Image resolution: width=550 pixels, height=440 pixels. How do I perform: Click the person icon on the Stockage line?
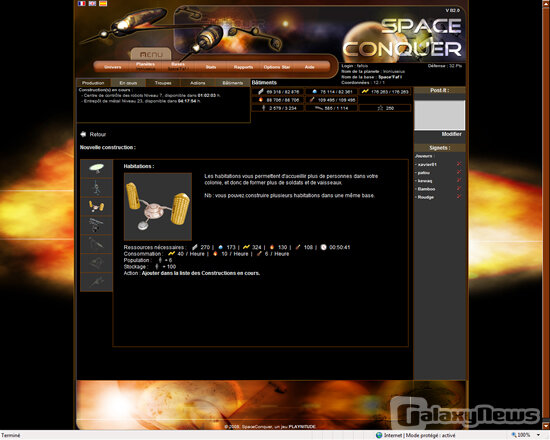coord(157,267)
